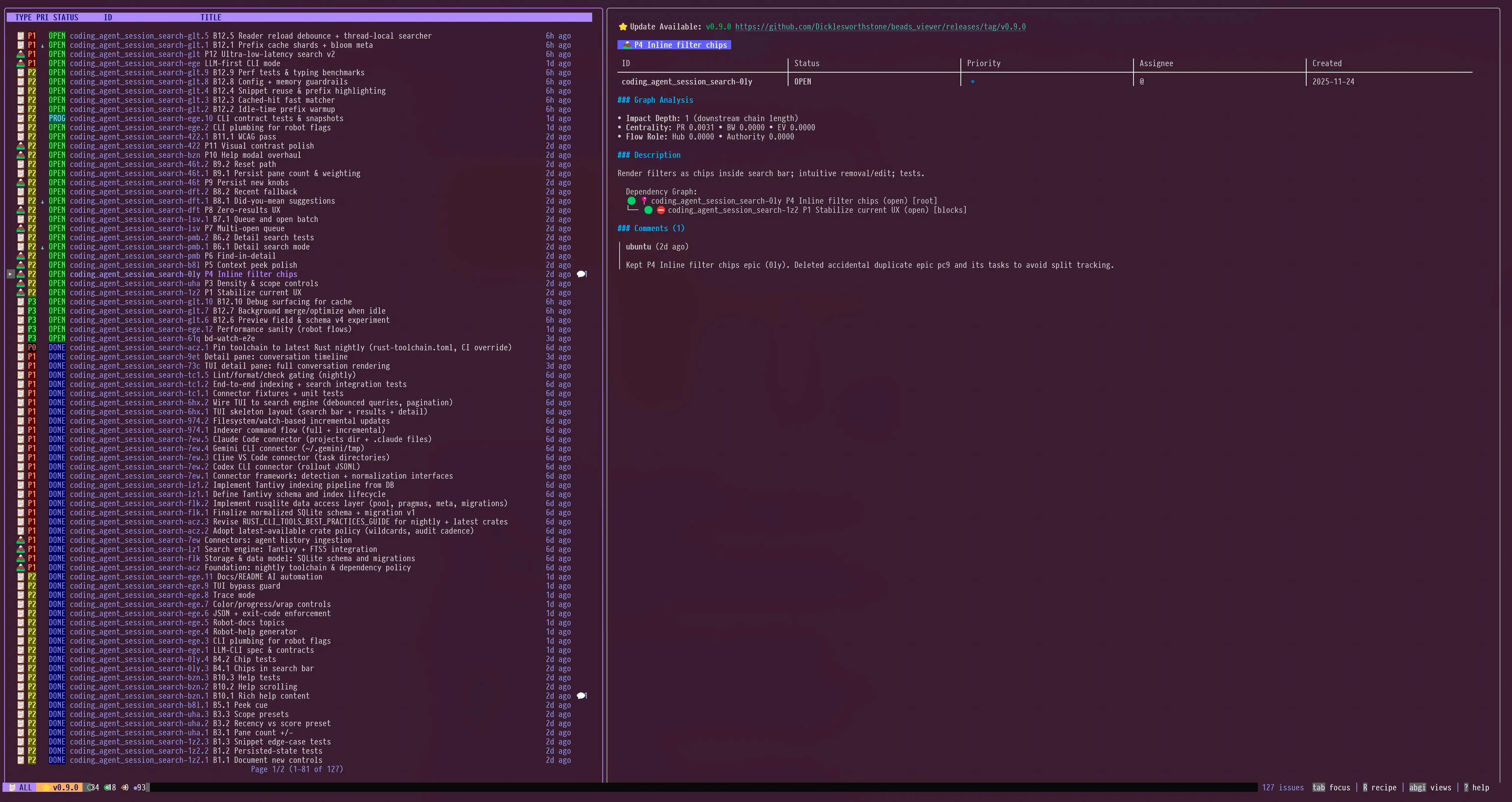This screenshot has width=1512, height=802.
Task: Click the clipboard task icon beside B12.5 Reader reload debounce
Action: pyautogui.click(x=21, y=36)
